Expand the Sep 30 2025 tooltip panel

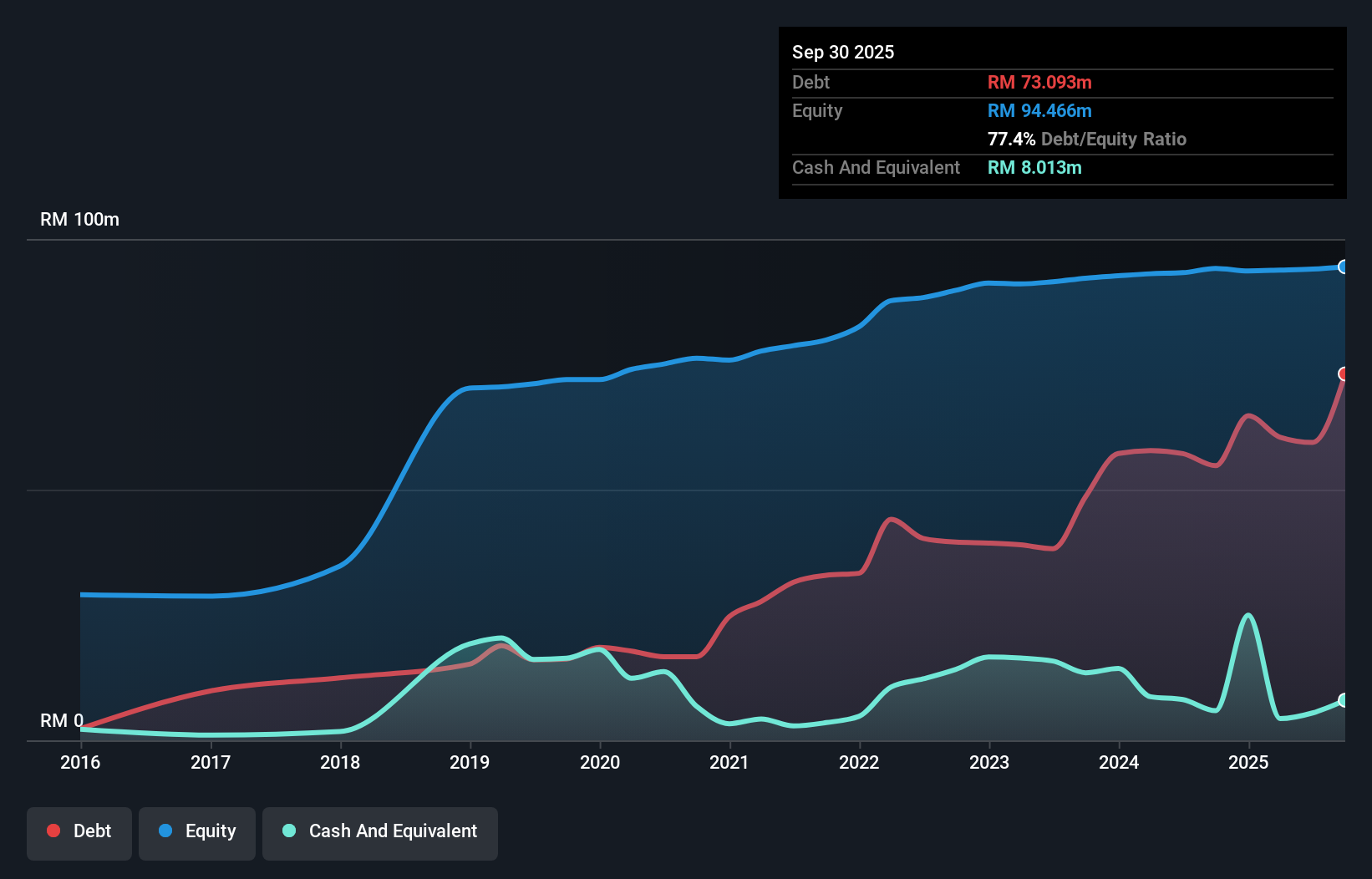coord(843,52)
